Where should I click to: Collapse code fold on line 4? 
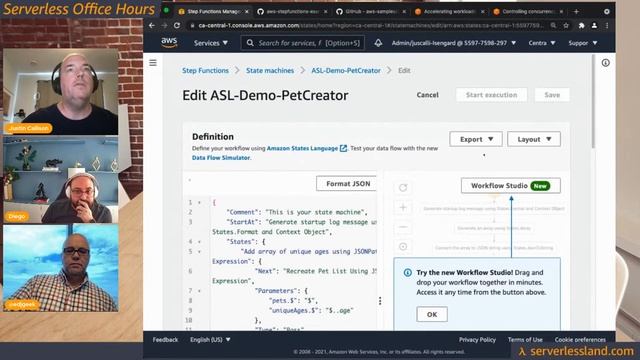(200, 242)
